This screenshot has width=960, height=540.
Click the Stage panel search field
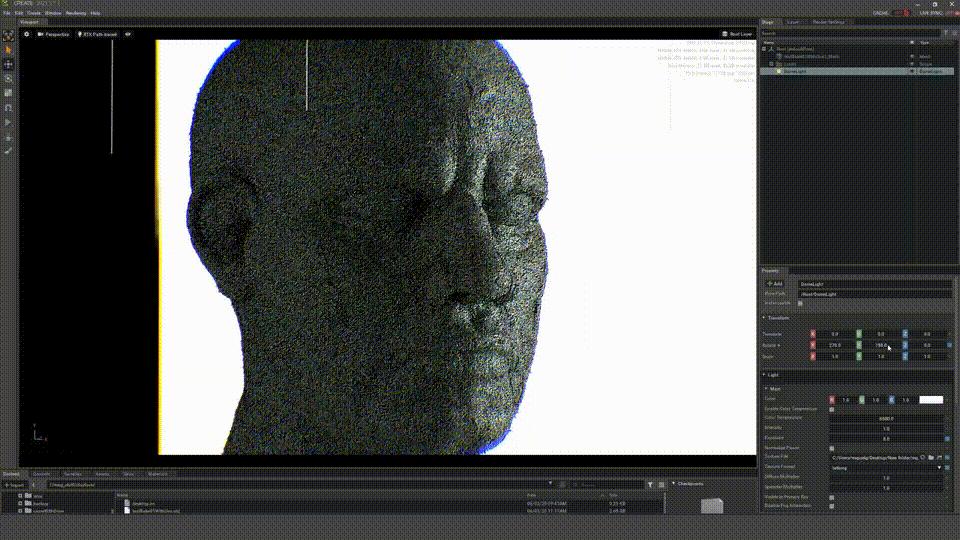tap(850, 33)
